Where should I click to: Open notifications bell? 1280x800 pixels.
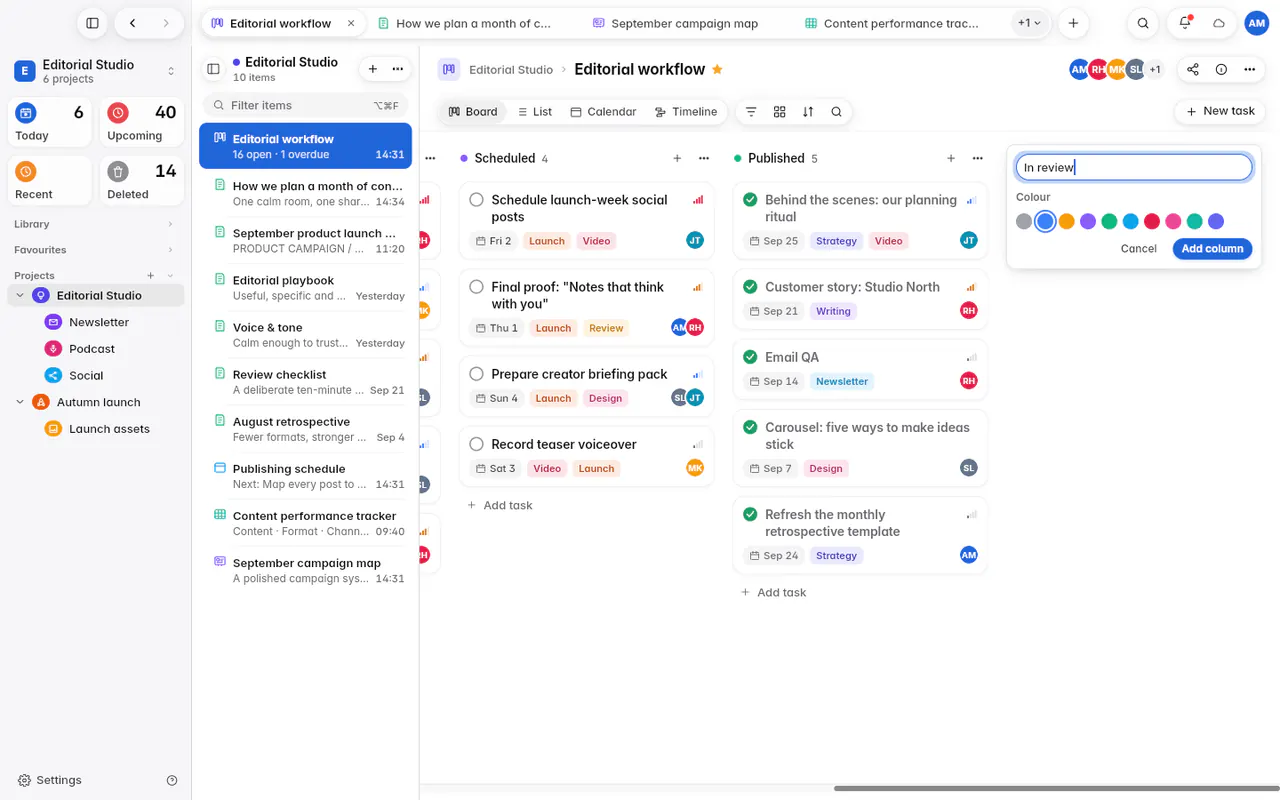[1185, 23]
